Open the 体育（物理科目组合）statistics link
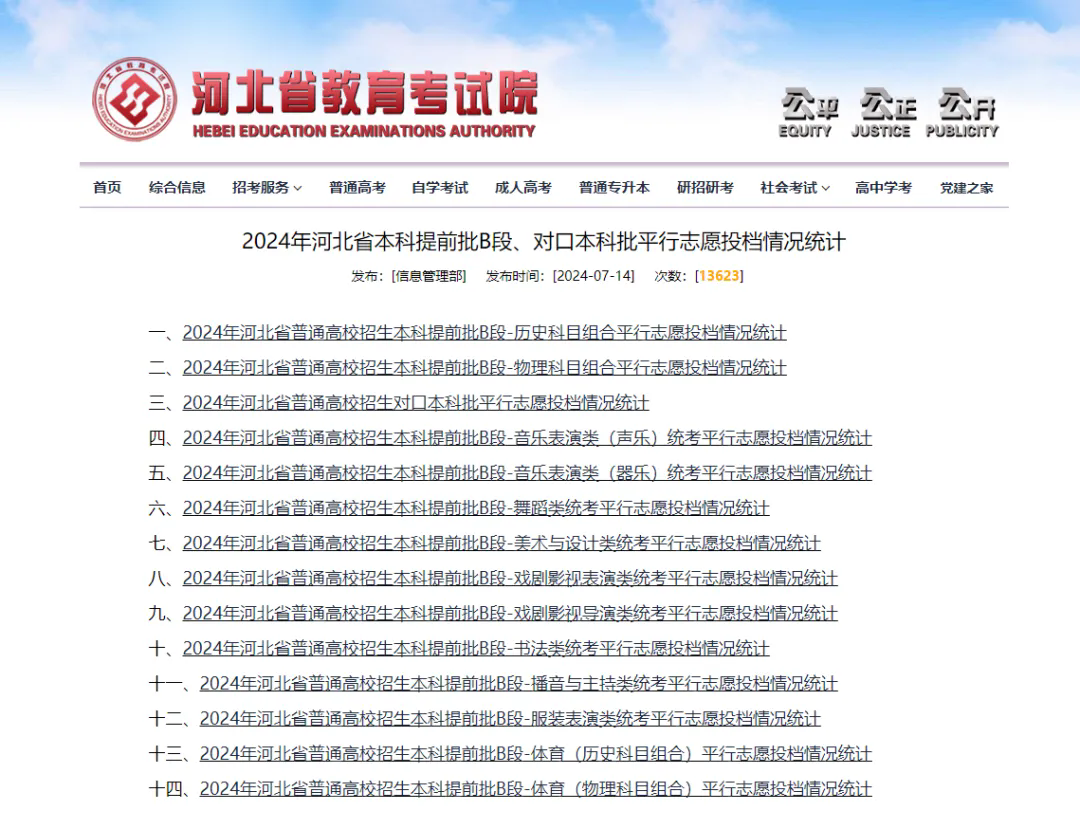The height and width of the screenshot is (829, 1080). [x=535, y=788]
